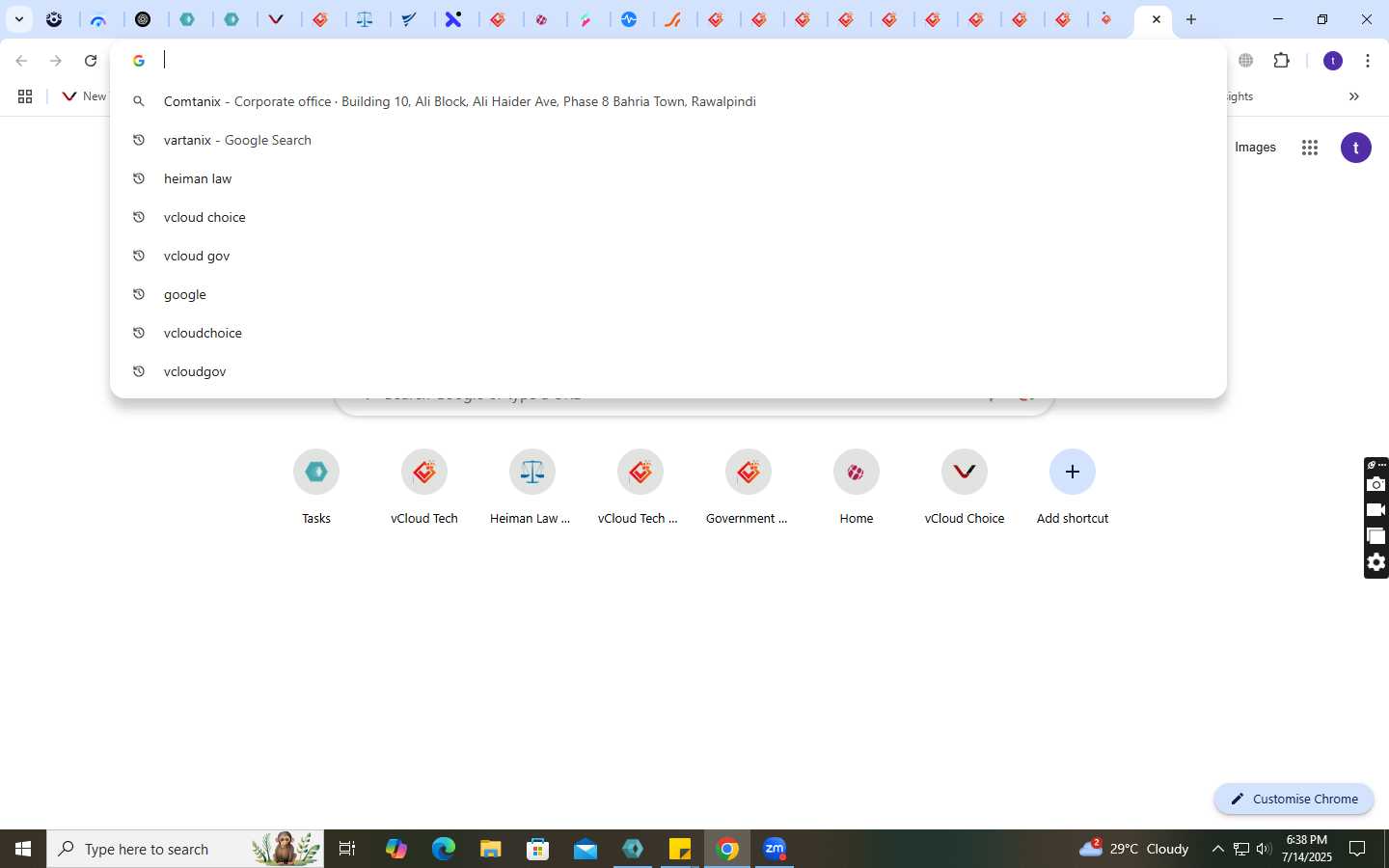Open the Tasks shortcut
Image resolution: width=1389 pixels, height=868 pixels.
coord(316,488)
